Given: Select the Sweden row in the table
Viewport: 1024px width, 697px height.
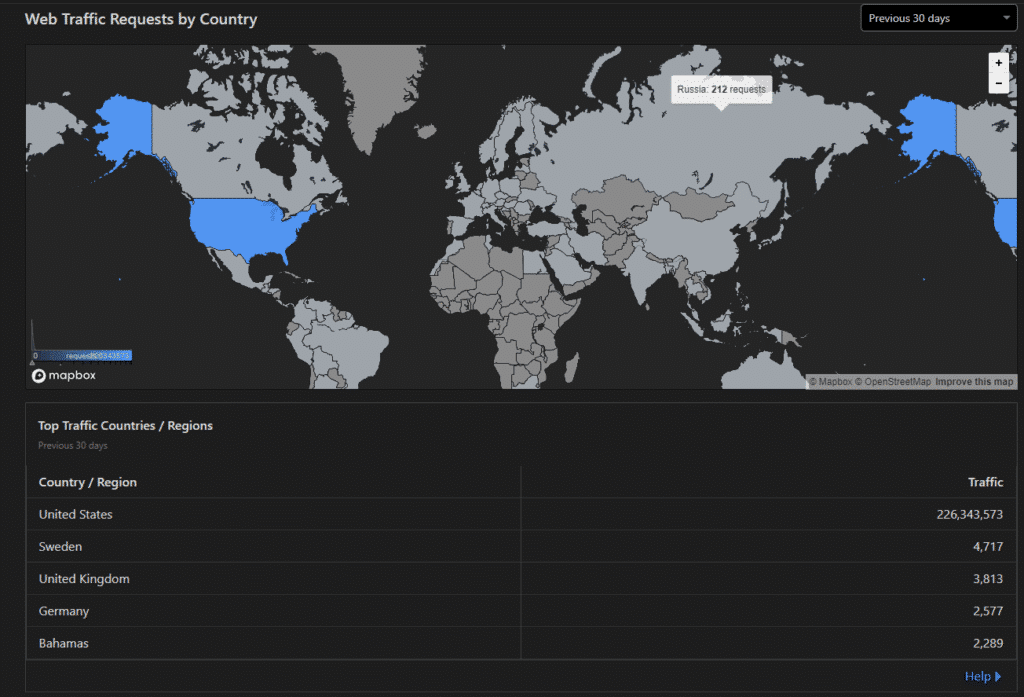Looking at the screenshot, I should pyautogui.click(x=520, y=547).
